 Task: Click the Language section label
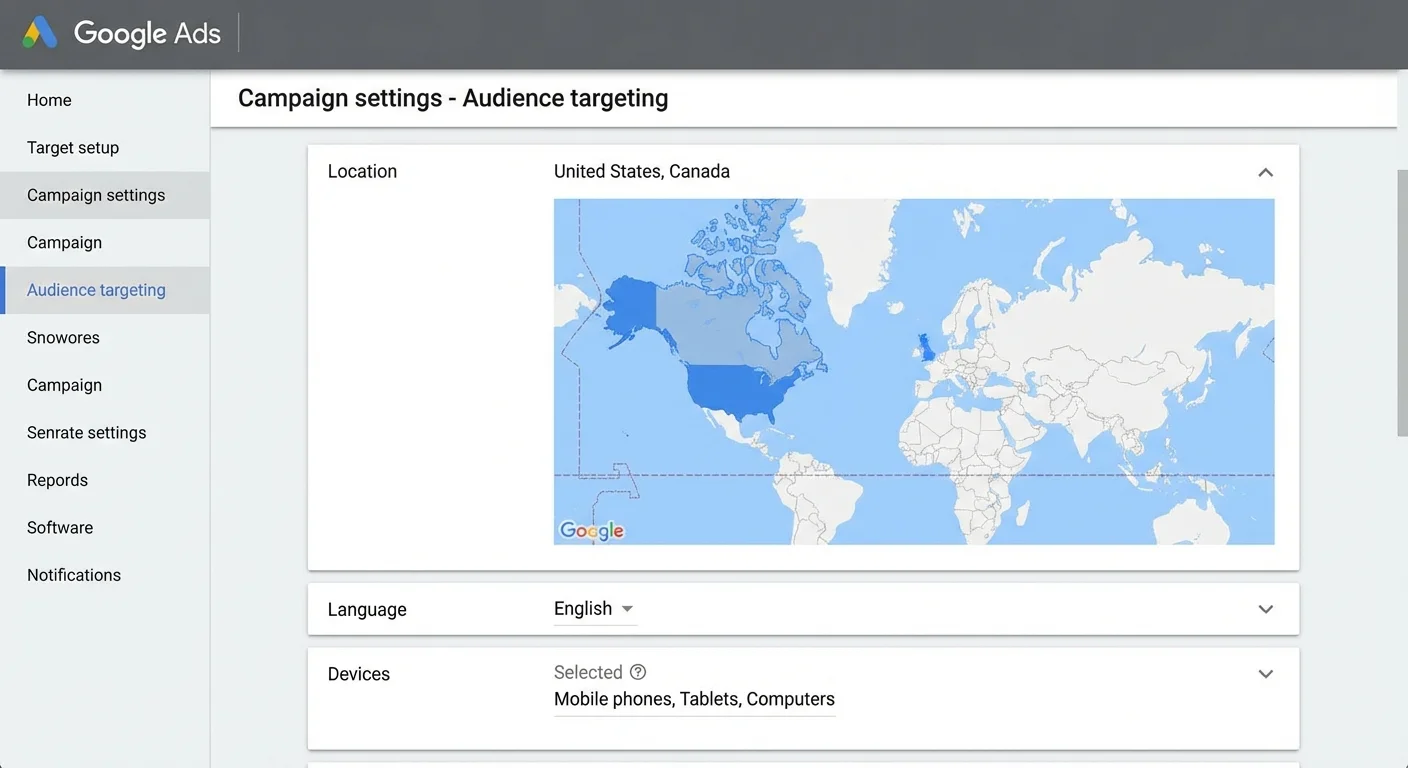pos(367,609)
